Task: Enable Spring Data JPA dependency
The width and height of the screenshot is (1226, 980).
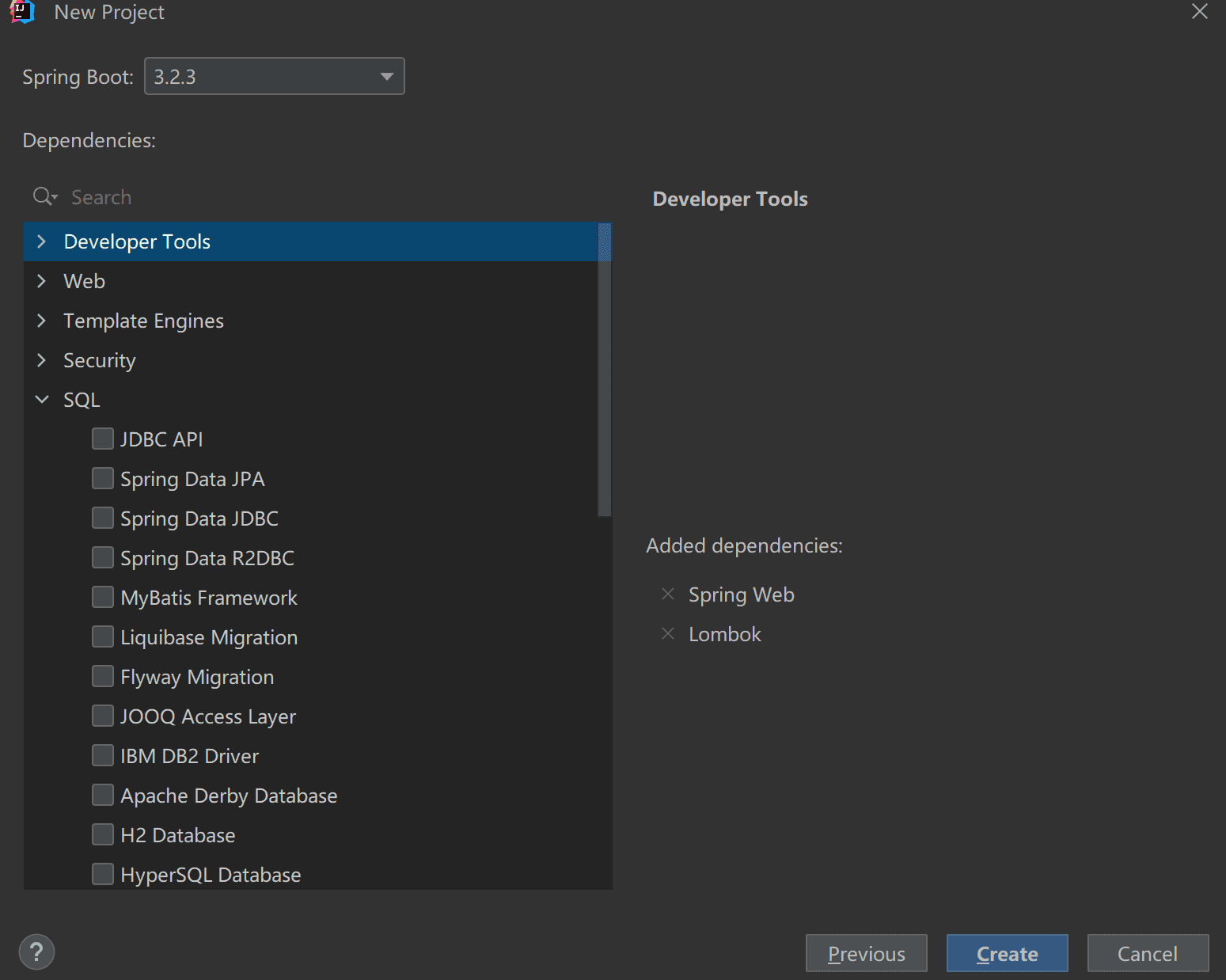Action: click(x=103, y=478)
